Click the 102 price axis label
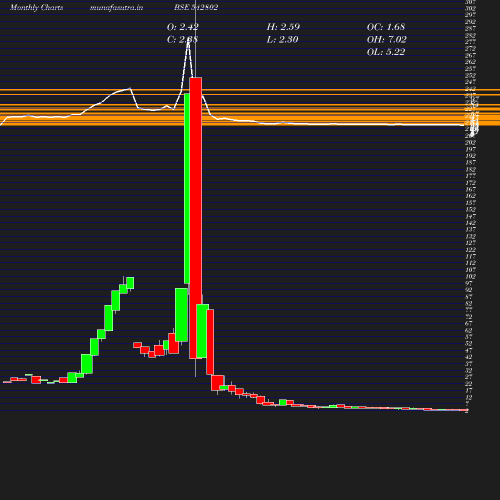This screenshot has height=500, width=500. [470, 276]
